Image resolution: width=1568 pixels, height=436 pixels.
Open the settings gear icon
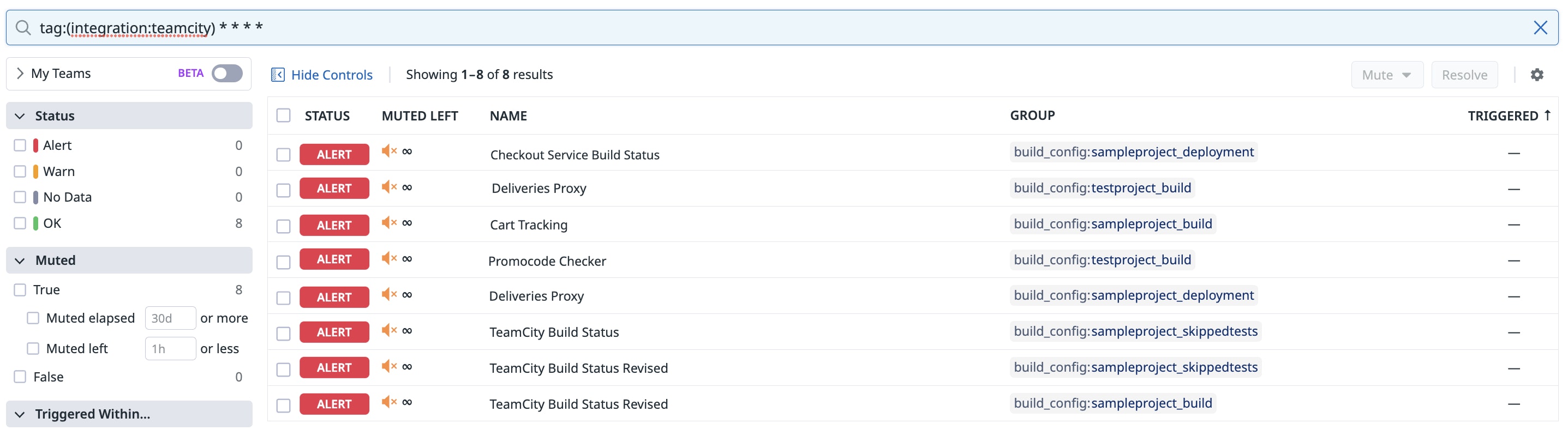pyautogui.click(x=1537, y=75)
